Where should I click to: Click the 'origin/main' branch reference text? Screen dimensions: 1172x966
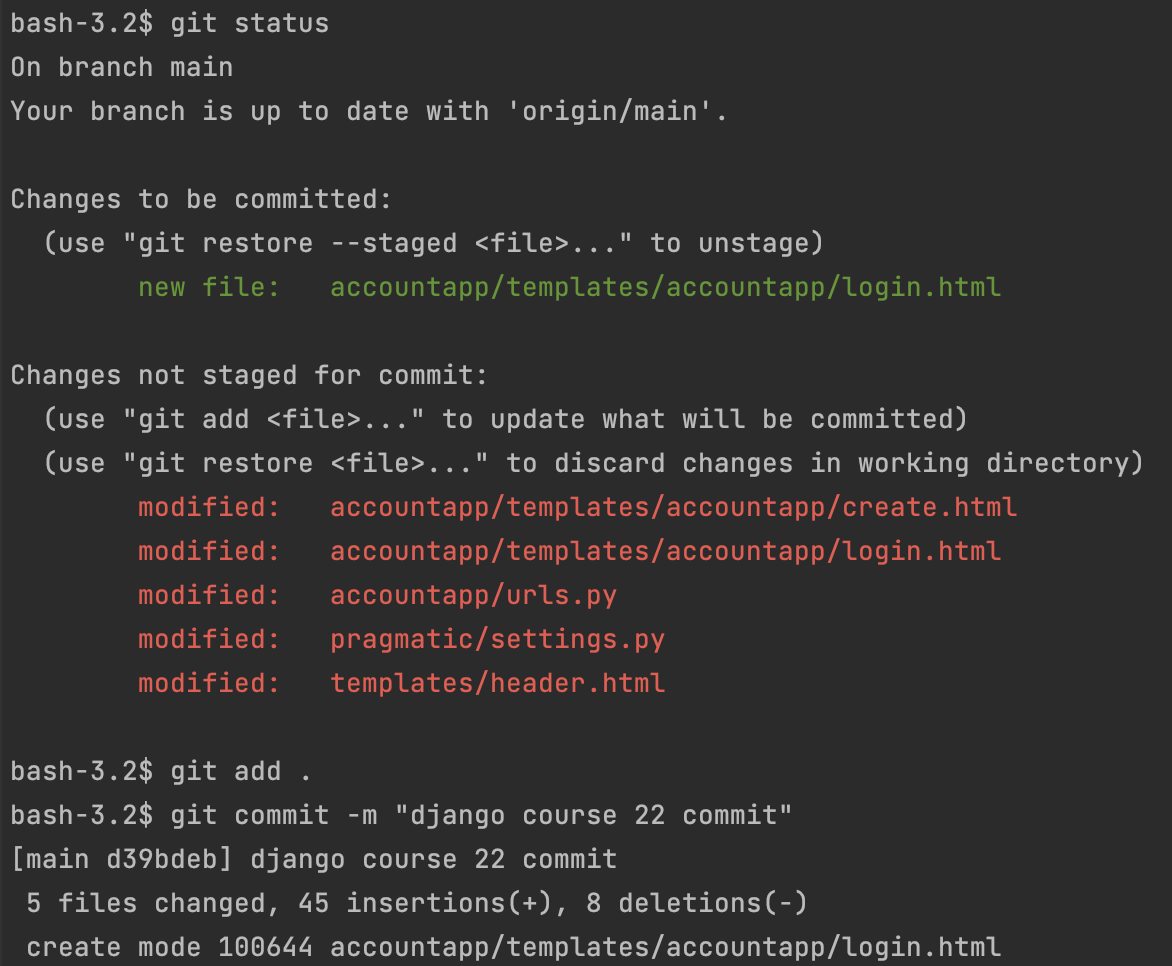pyautogui.click(x=610, y=111)
